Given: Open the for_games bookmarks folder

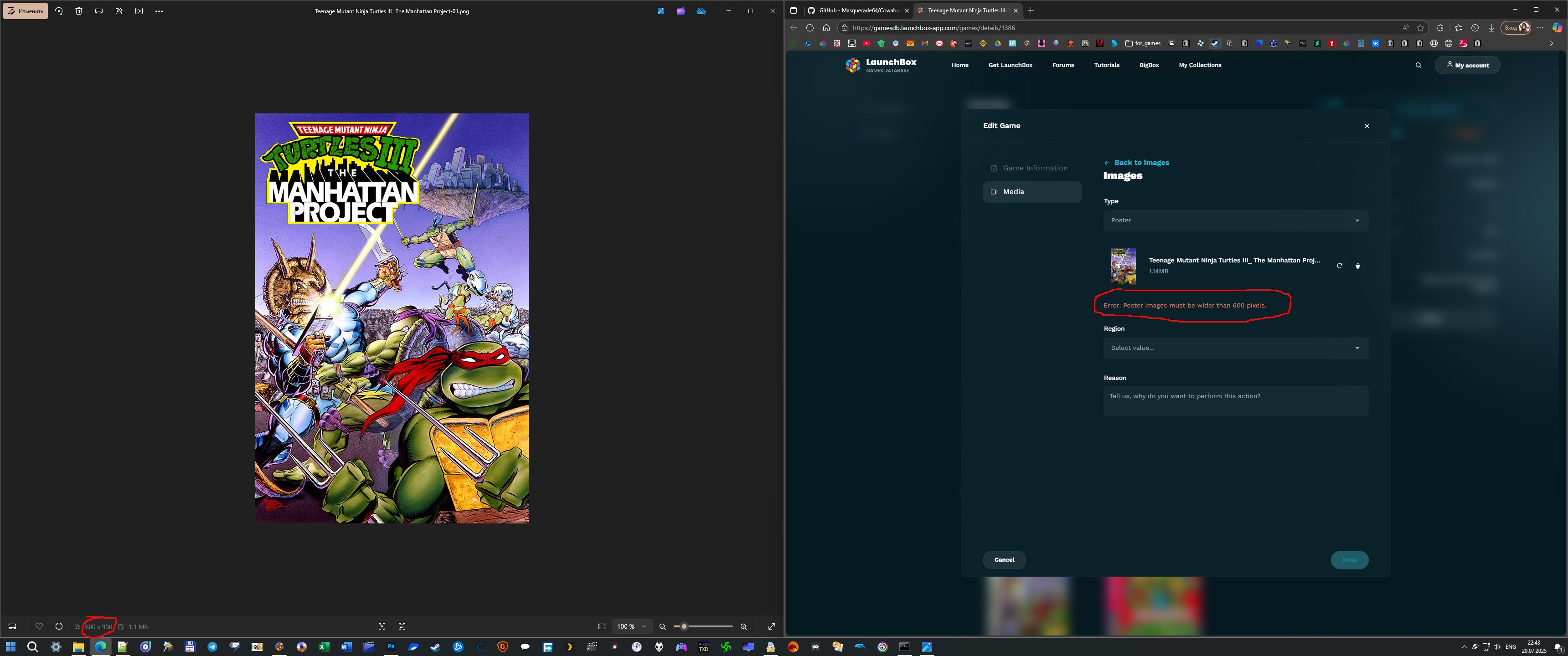Looking at the screenshot, I should pos(1143,43).
